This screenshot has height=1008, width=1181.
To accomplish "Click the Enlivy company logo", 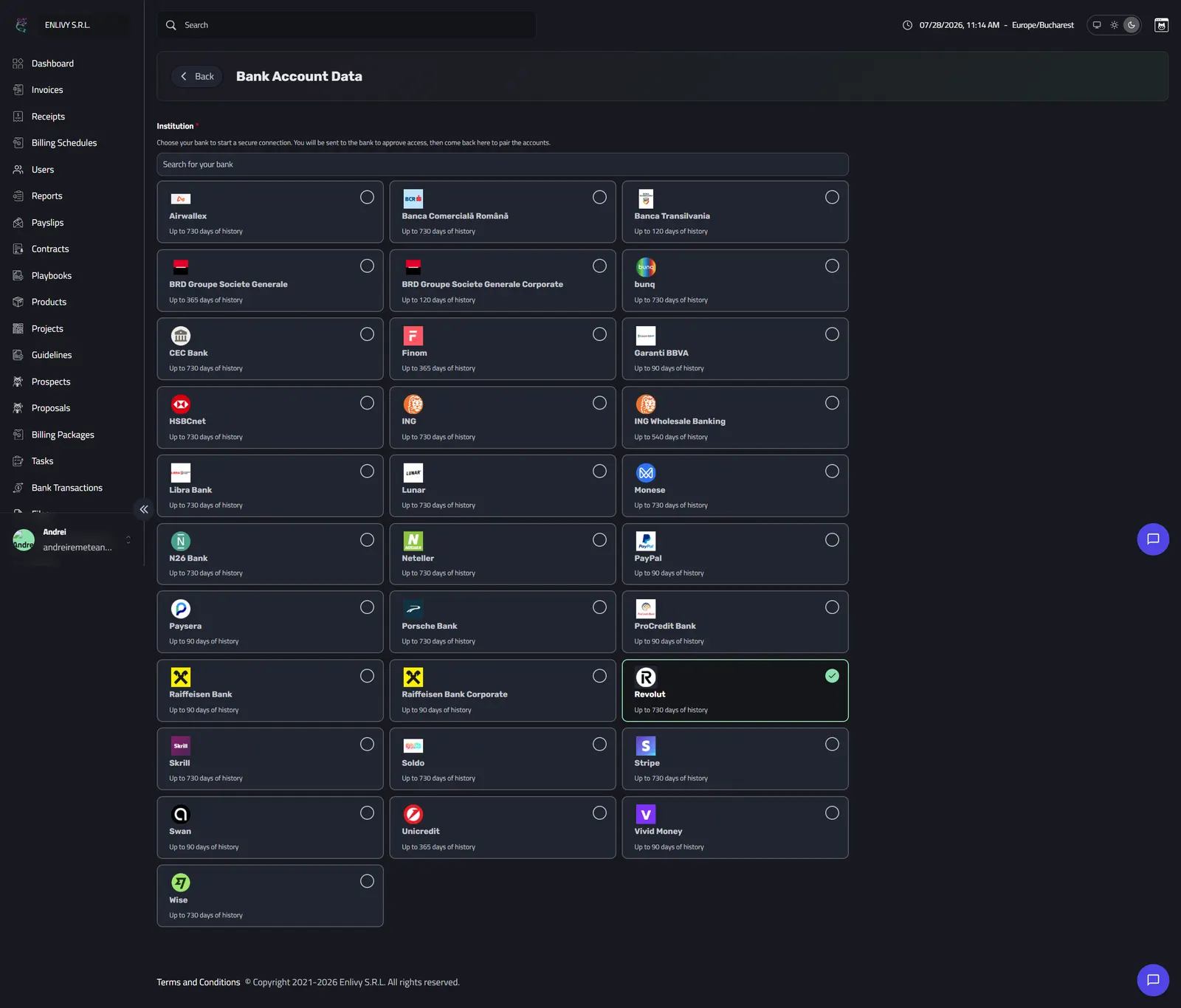I will [x=21, y=25].
